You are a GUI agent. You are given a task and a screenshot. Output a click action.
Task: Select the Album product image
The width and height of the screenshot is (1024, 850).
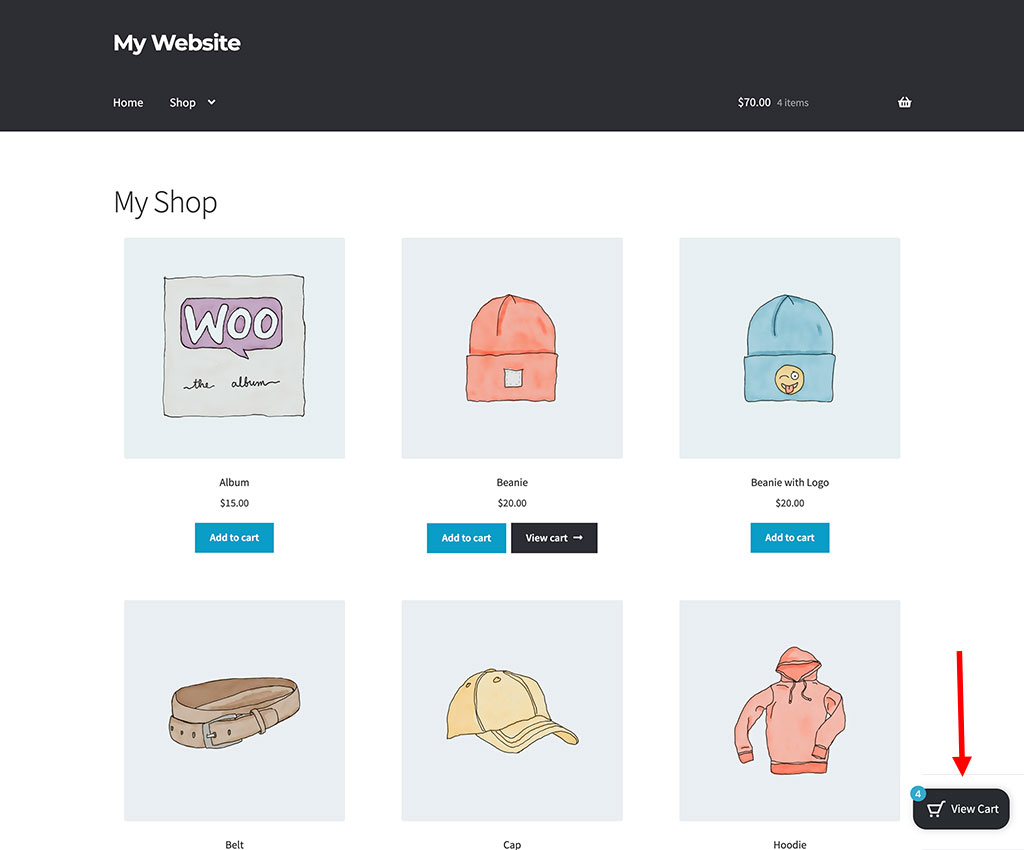tap(234, 348)
